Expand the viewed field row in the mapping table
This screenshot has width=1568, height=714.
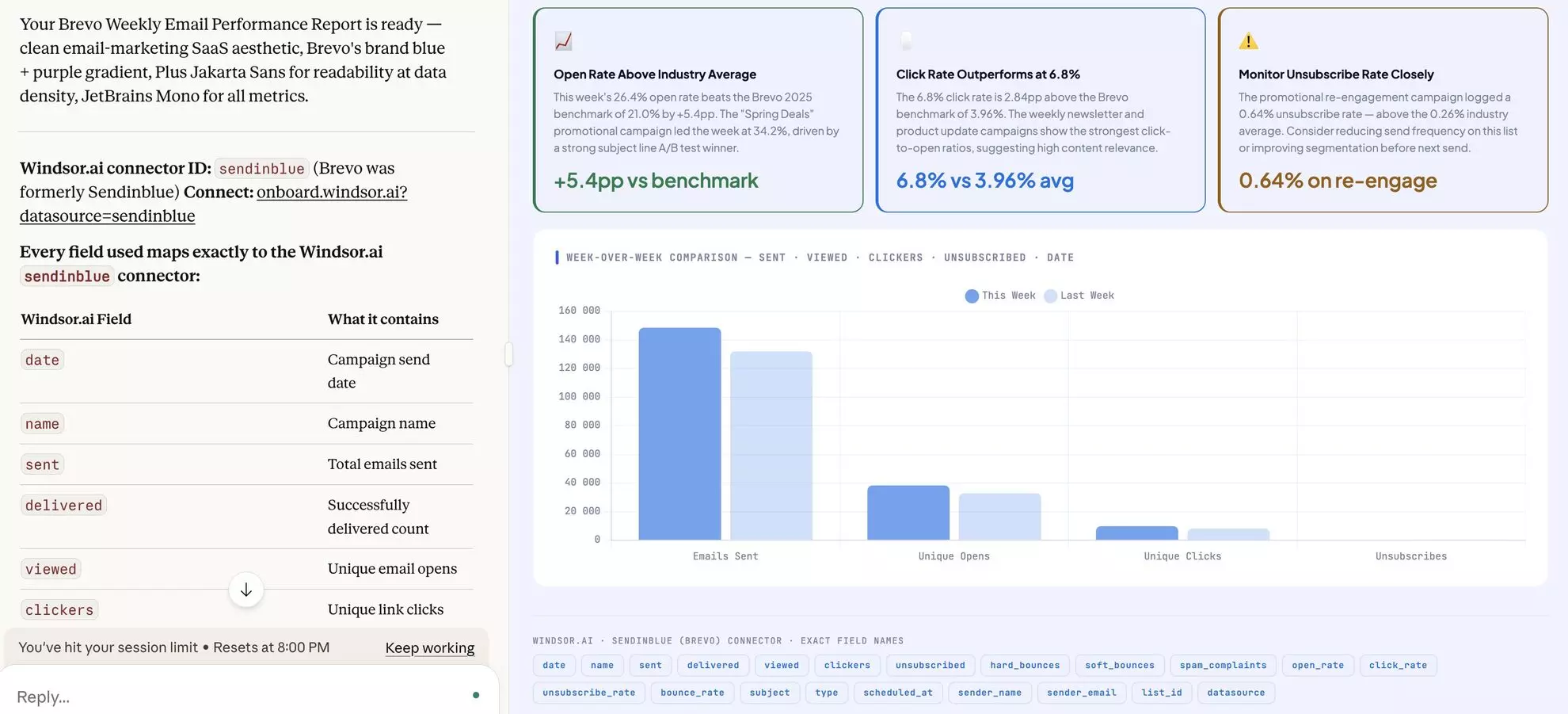tap(51, 568)
